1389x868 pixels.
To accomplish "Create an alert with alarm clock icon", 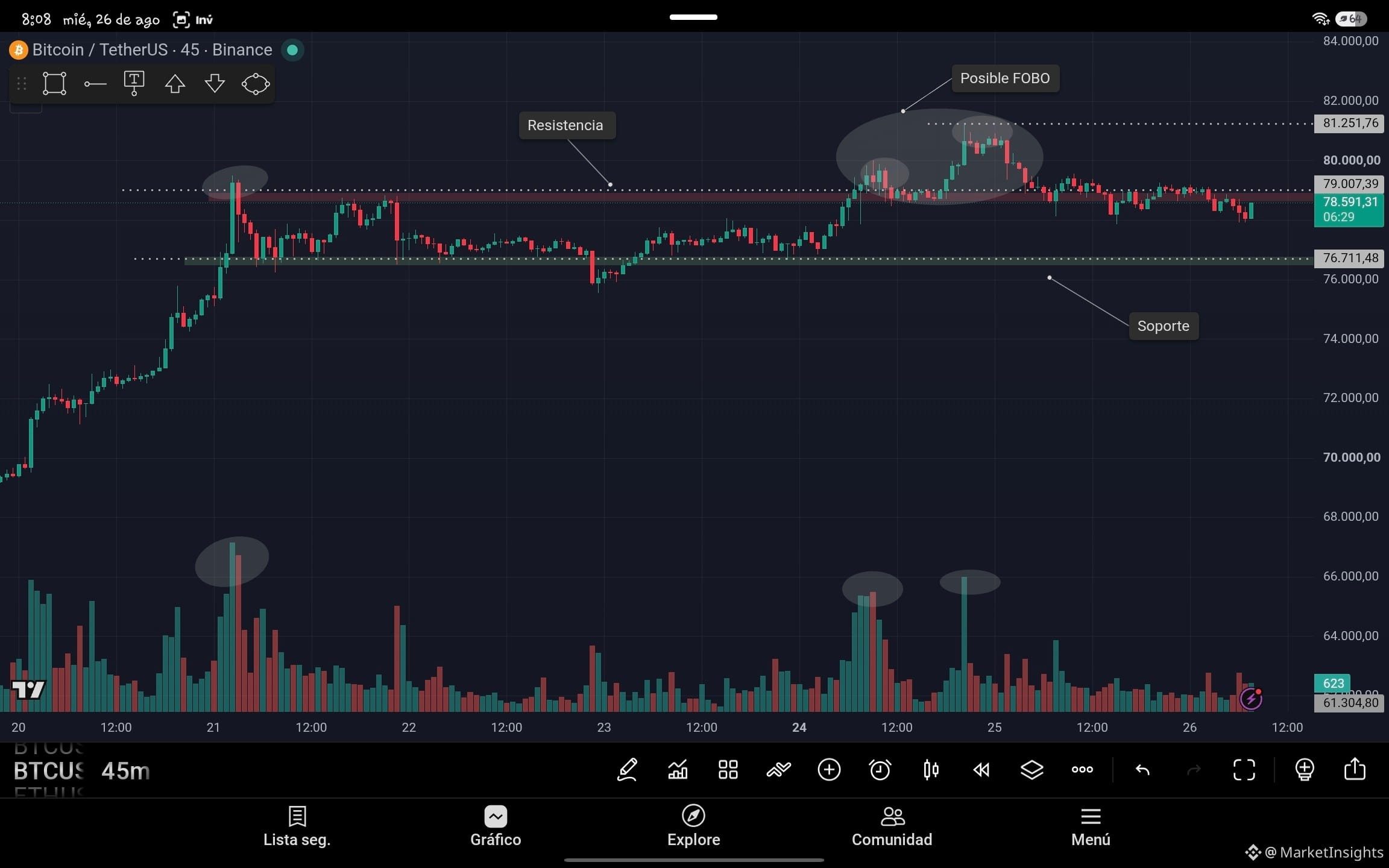I will click(880, 770).
